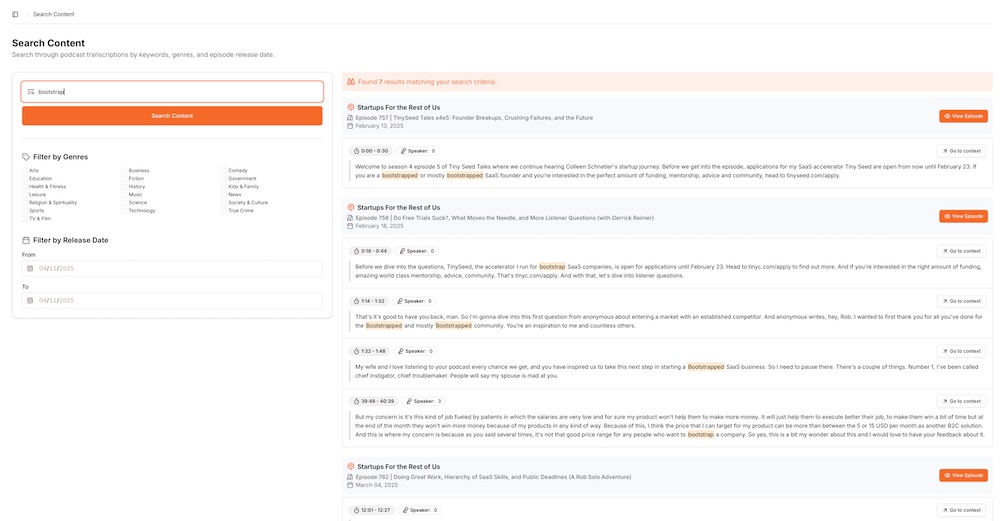Check the Religion & Spirituality checkbox

pos(25,203)
